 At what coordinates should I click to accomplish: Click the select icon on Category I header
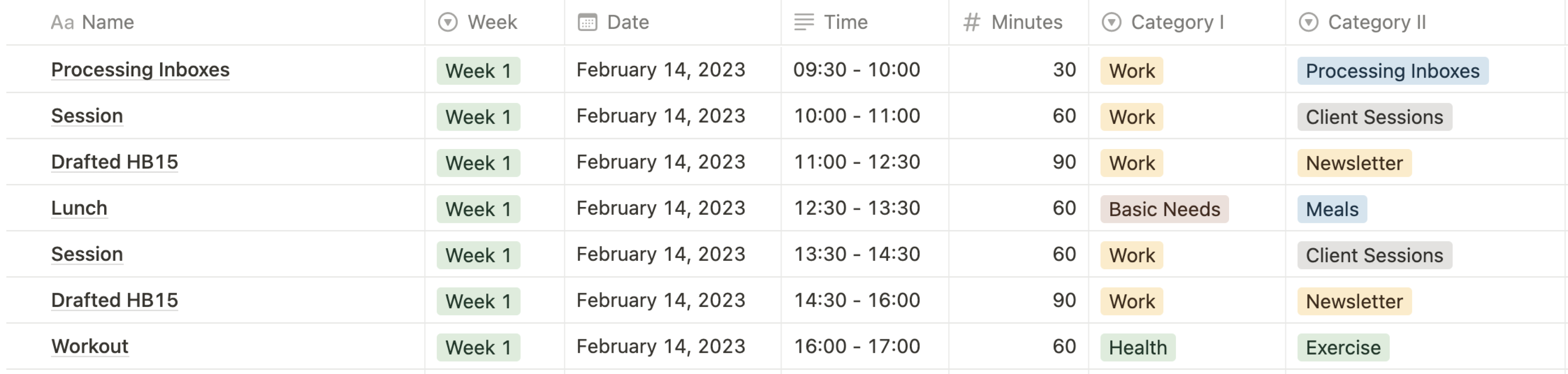pos(1111,22)
